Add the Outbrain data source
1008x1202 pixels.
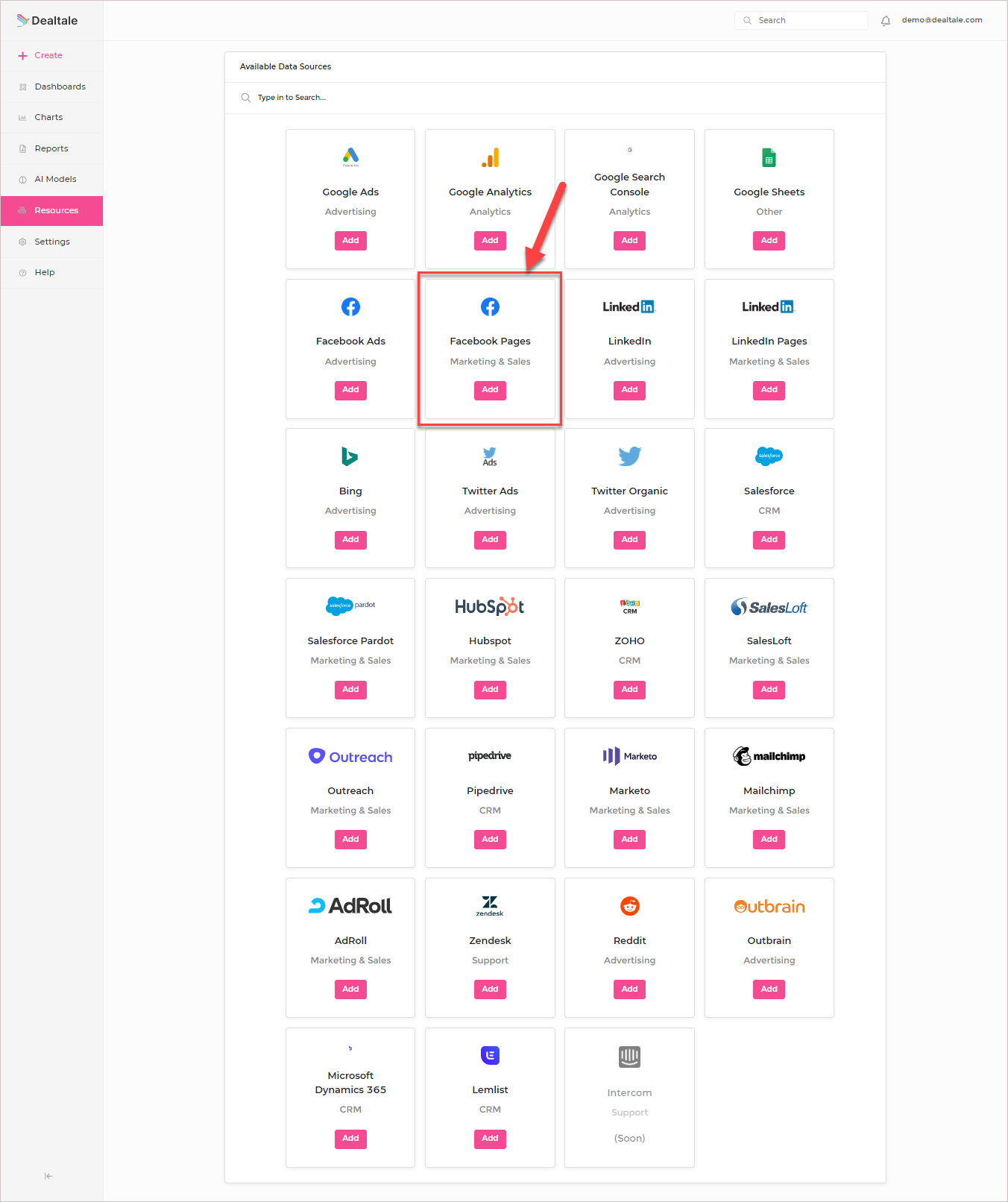pyautogui.click(x=769, y=989)
